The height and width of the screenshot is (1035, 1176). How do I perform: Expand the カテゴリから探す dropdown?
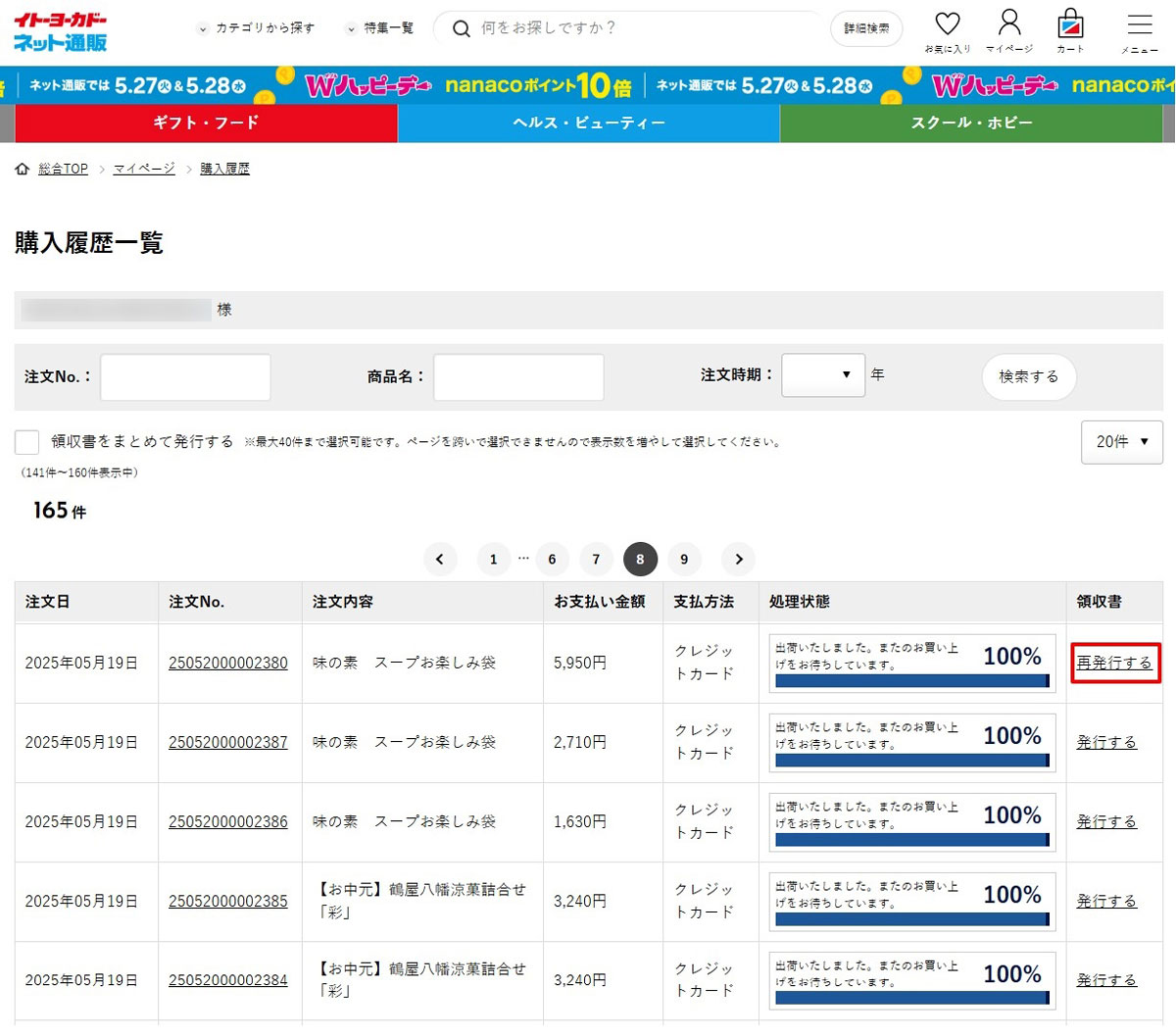click(256, 28)
